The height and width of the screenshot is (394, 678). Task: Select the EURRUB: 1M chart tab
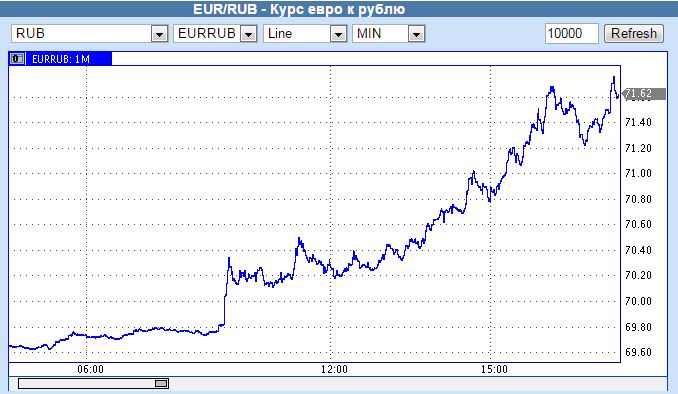pyautogui.click(x=60, y=59)
